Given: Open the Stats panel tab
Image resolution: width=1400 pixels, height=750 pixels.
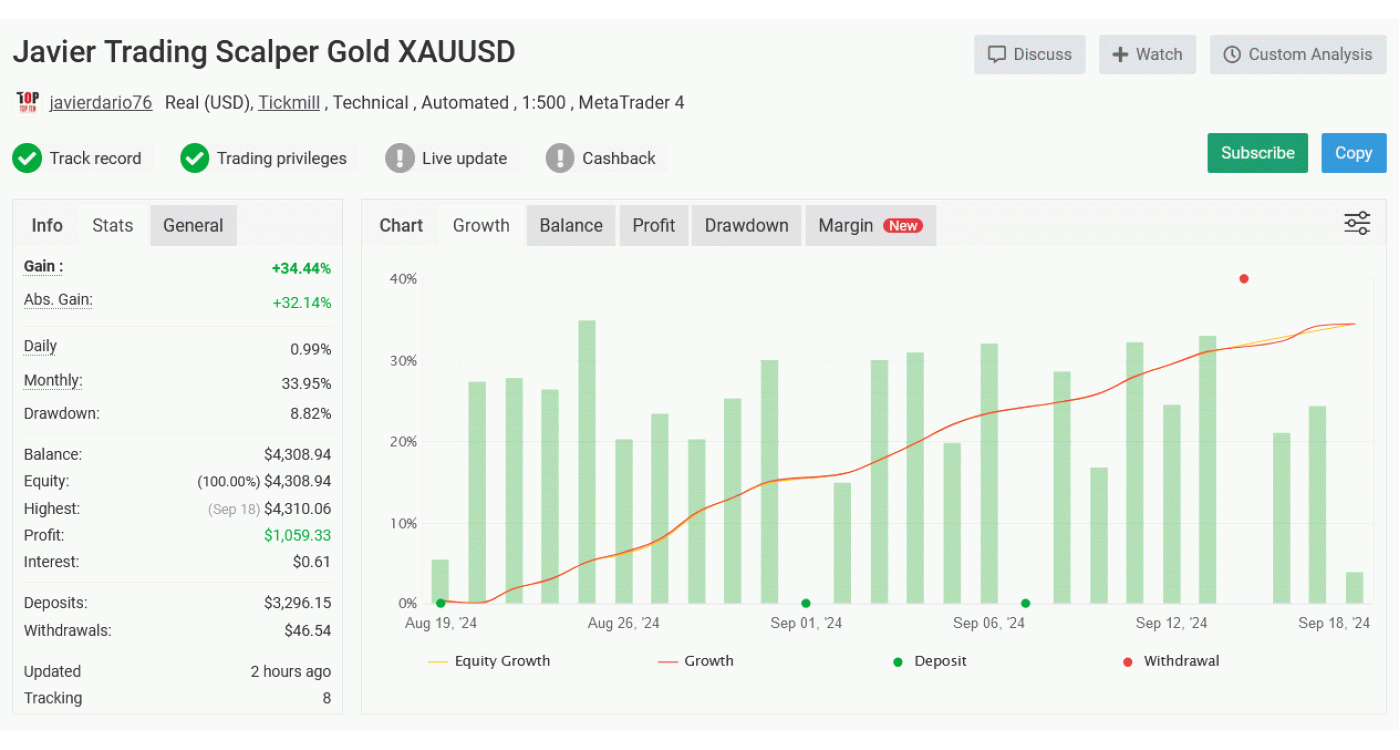Looking at the screenshot, I should (x=112, y=225).
